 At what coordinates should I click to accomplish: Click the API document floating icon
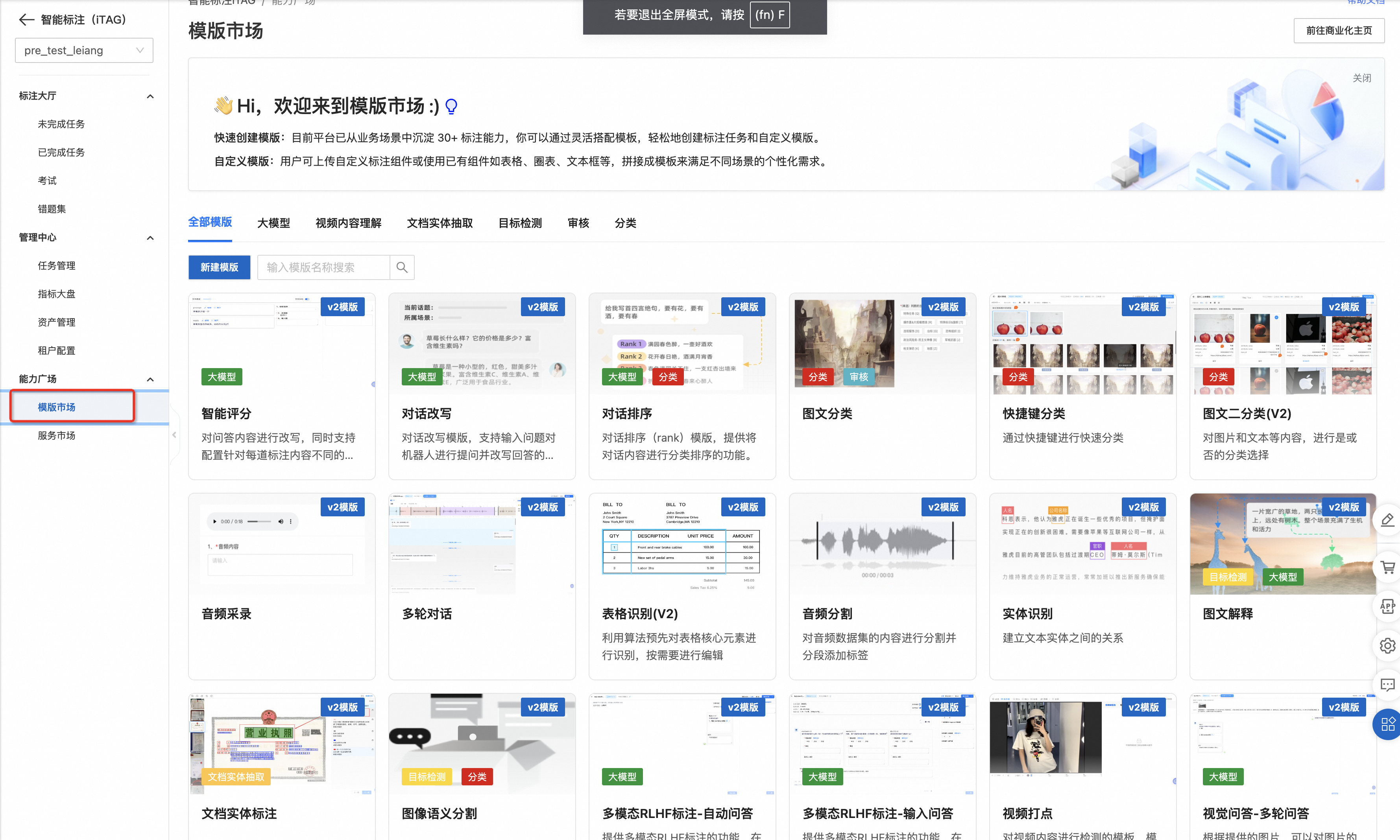click(x=1387, y=607)
